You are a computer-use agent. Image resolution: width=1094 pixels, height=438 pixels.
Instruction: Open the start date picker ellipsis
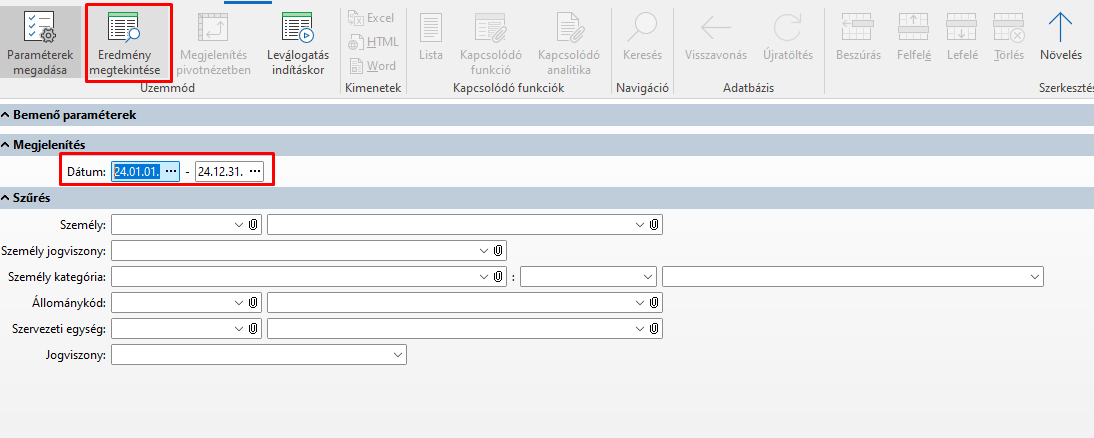(171, 172)
